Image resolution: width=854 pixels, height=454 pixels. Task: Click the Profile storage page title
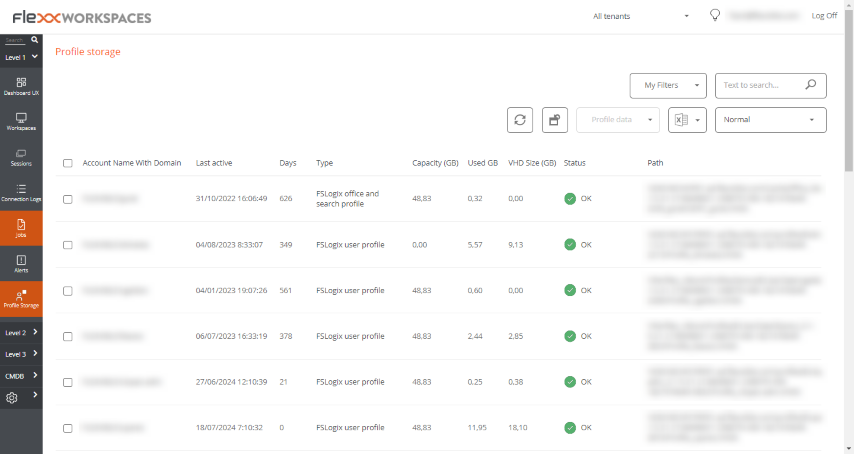(x=88, y=52)
